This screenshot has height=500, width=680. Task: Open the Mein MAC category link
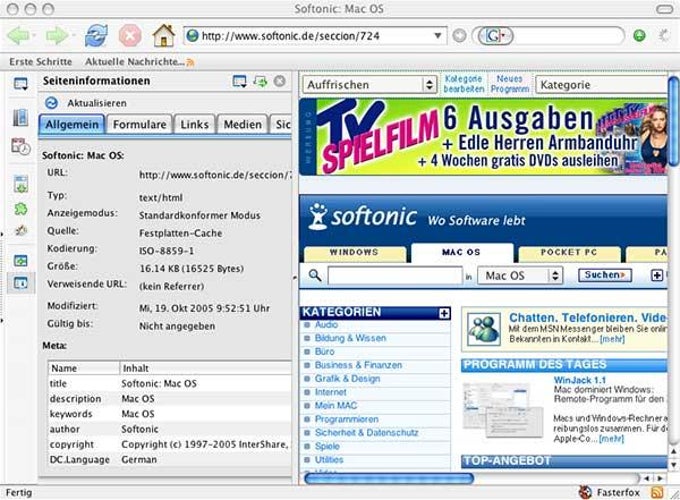tap(336, 405)
